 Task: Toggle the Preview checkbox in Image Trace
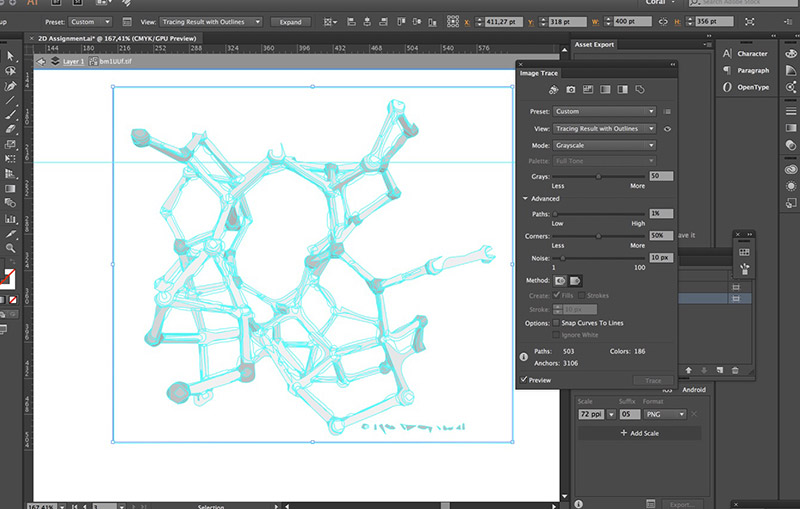(x=523, y=380)
